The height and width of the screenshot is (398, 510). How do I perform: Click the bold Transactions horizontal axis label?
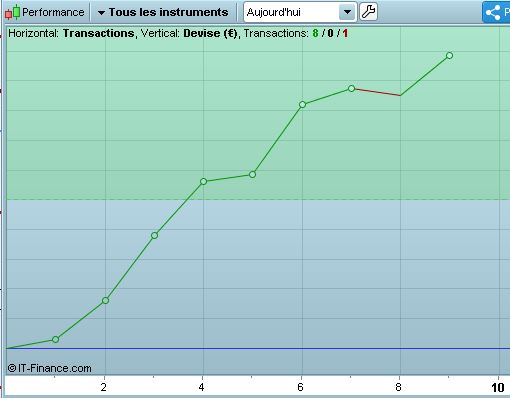tap(99, 33)
